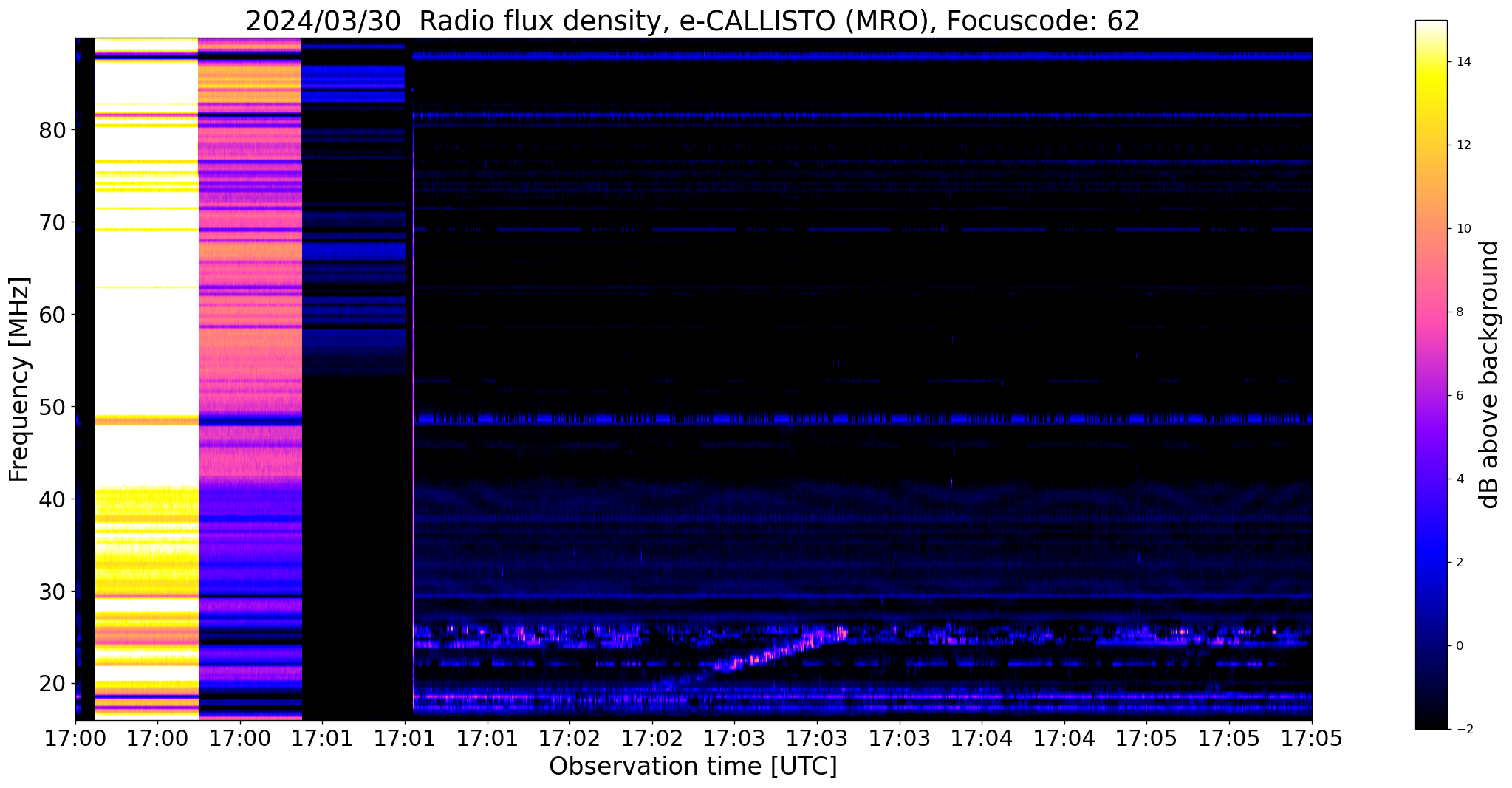The width and height of the screenshot is (1512, 788).
Task: Click the 2 tick label on colorbar
Action: point(1459,563)
